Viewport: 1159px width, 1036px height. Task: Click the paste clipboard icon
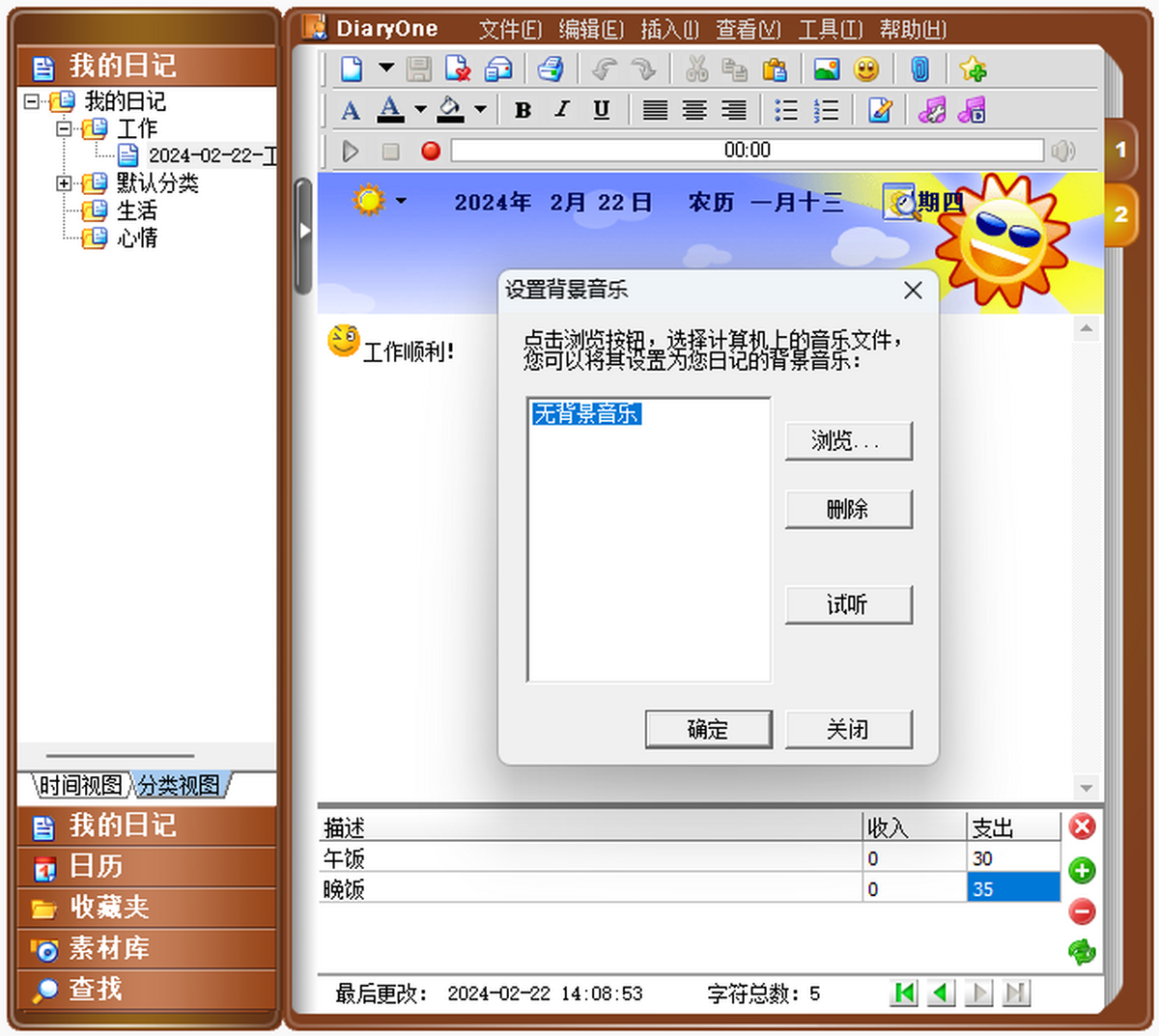click(775, 70)
